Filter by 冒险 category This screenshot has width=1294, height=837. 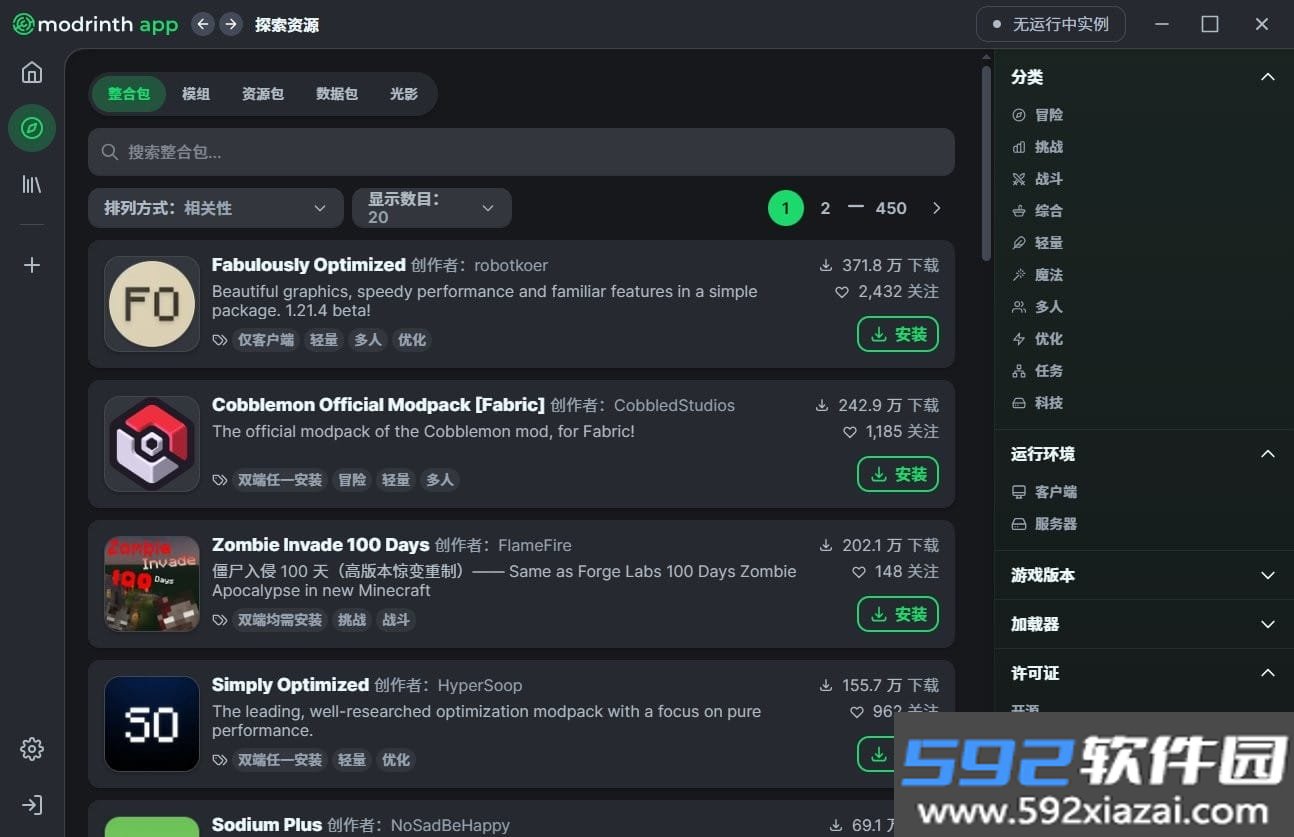(x=1038, y=115)
